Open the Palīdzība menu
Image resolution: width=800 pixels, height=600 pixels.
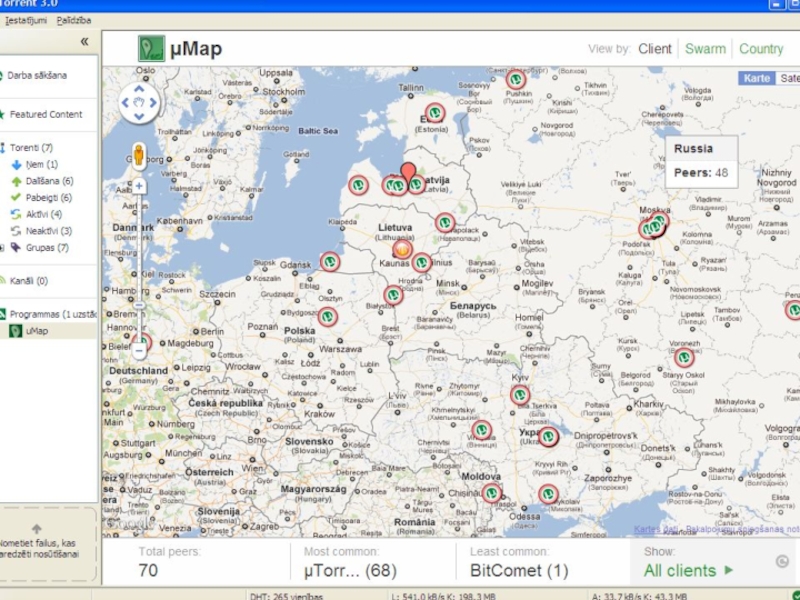tap(74, 20)
